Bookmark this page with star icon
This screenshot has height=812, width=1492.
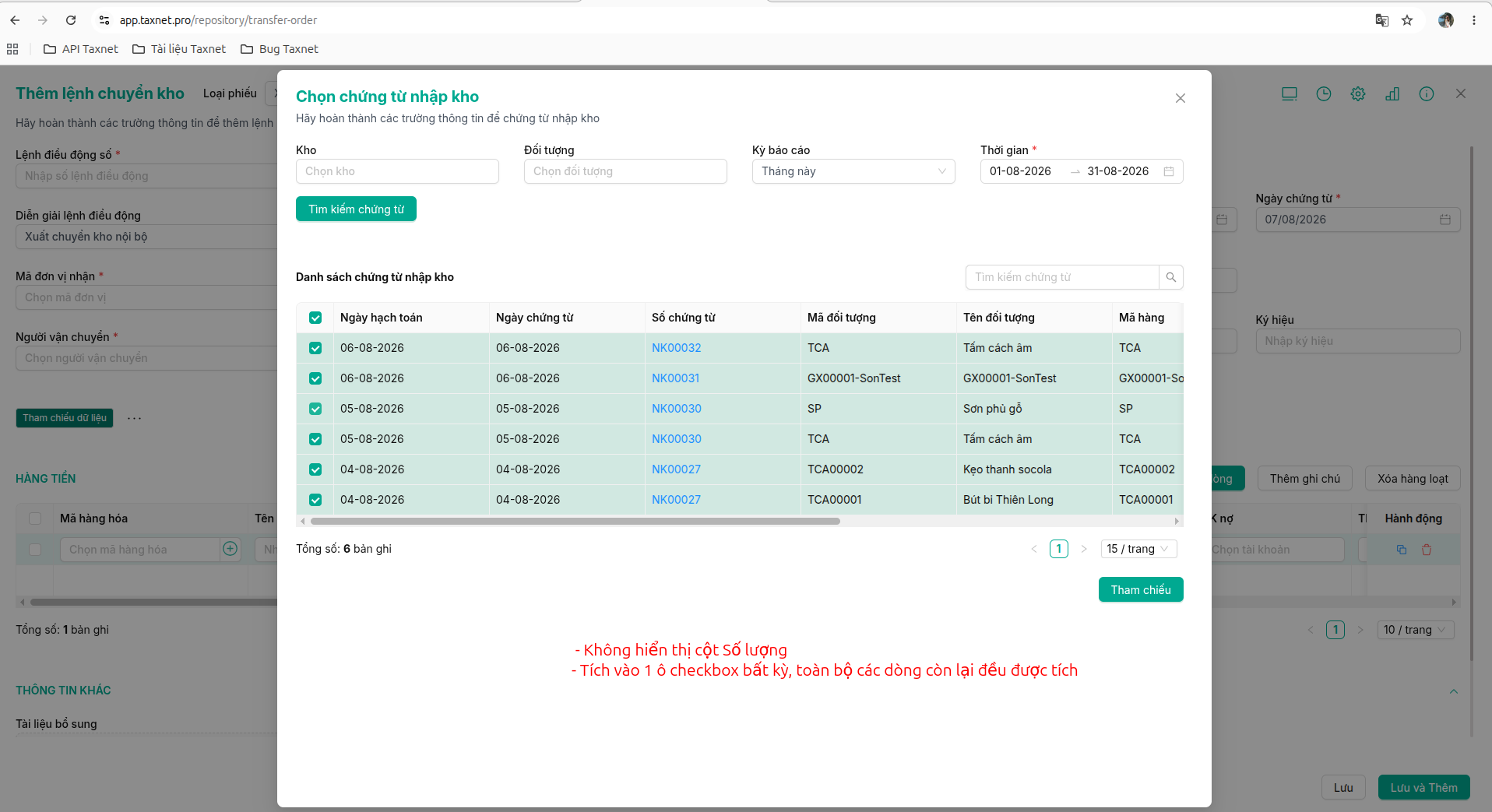coord(1406,20)
